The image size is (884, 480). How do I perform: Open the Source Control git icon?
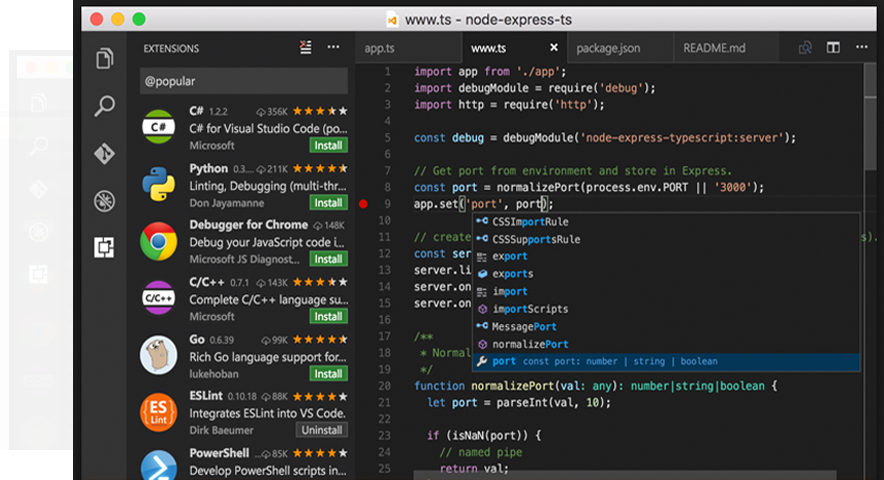tap(104, 153)
